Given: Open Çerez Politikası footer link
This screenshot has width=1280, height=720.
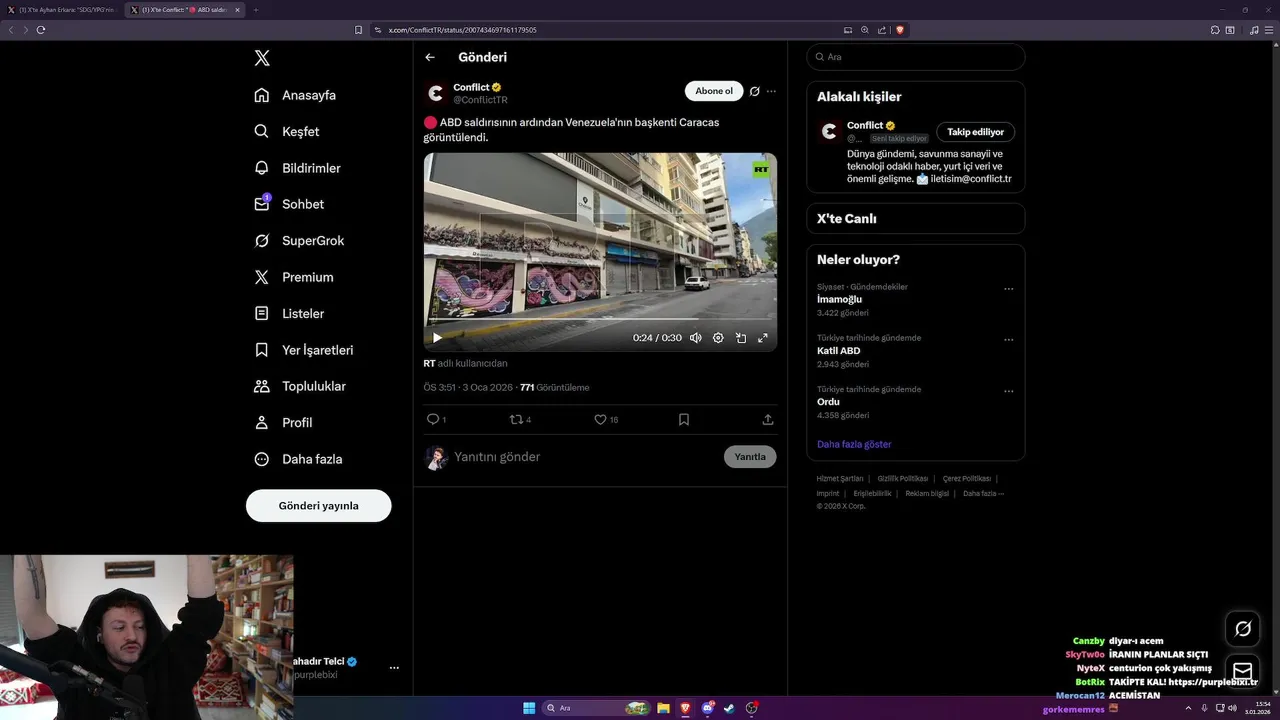Looking at the screenshot, I should (967, 478).
